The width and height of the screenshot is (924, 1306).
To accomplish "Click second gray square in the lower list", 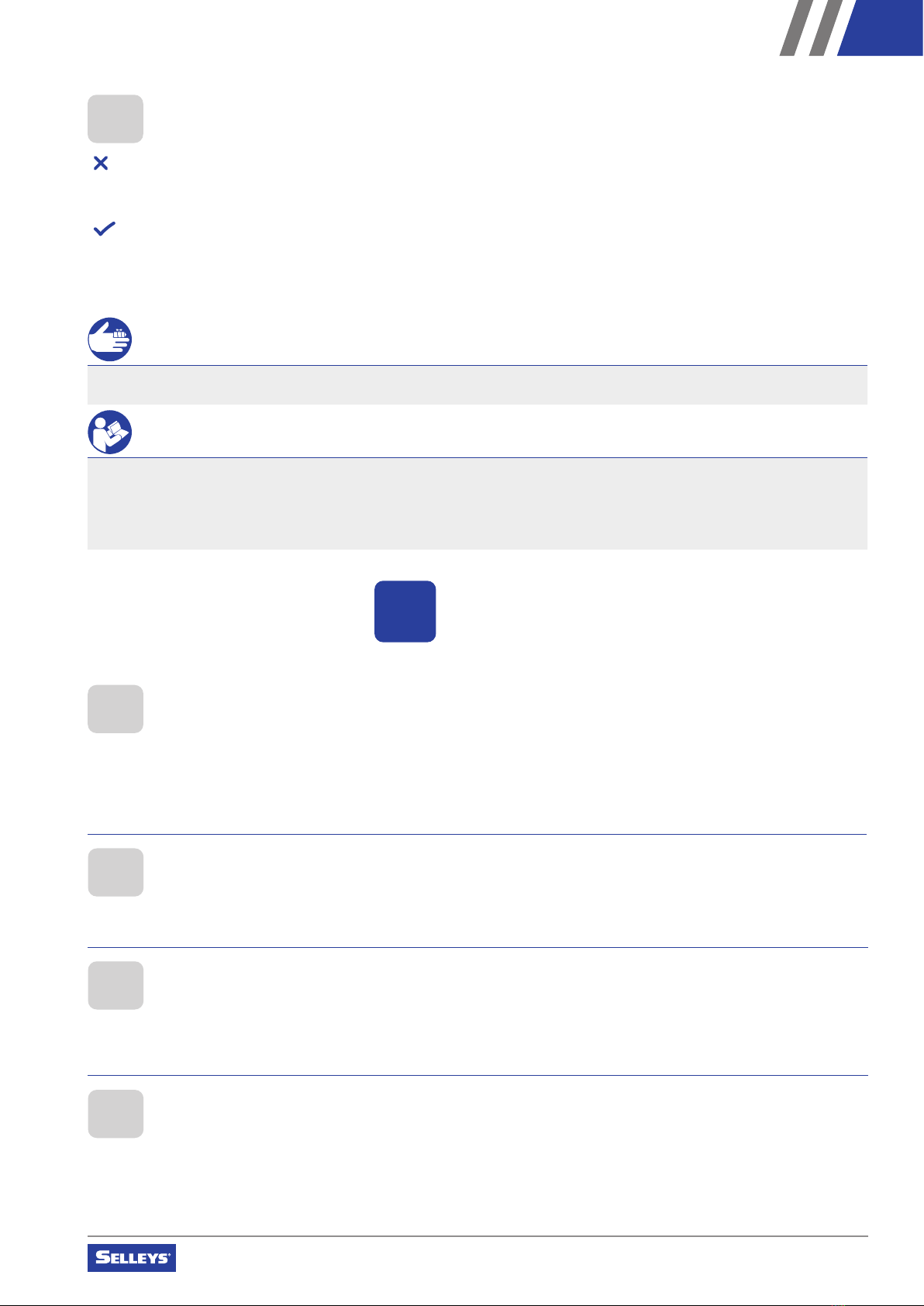I will (x=115, y=872).
